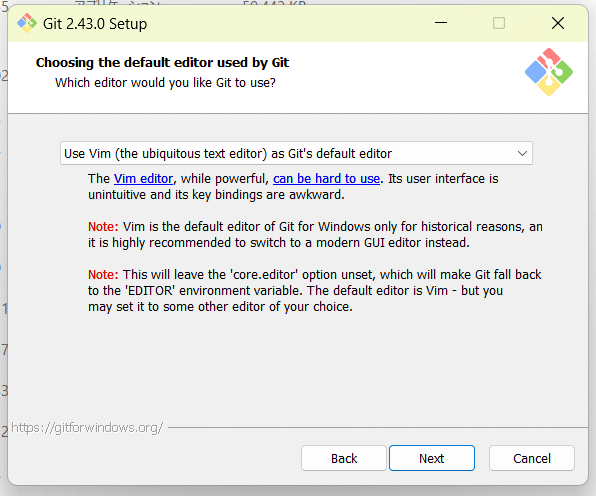Click the 'Choosing the default editor' heading
The height and width of the screenshot is (496, 596).
162,62
